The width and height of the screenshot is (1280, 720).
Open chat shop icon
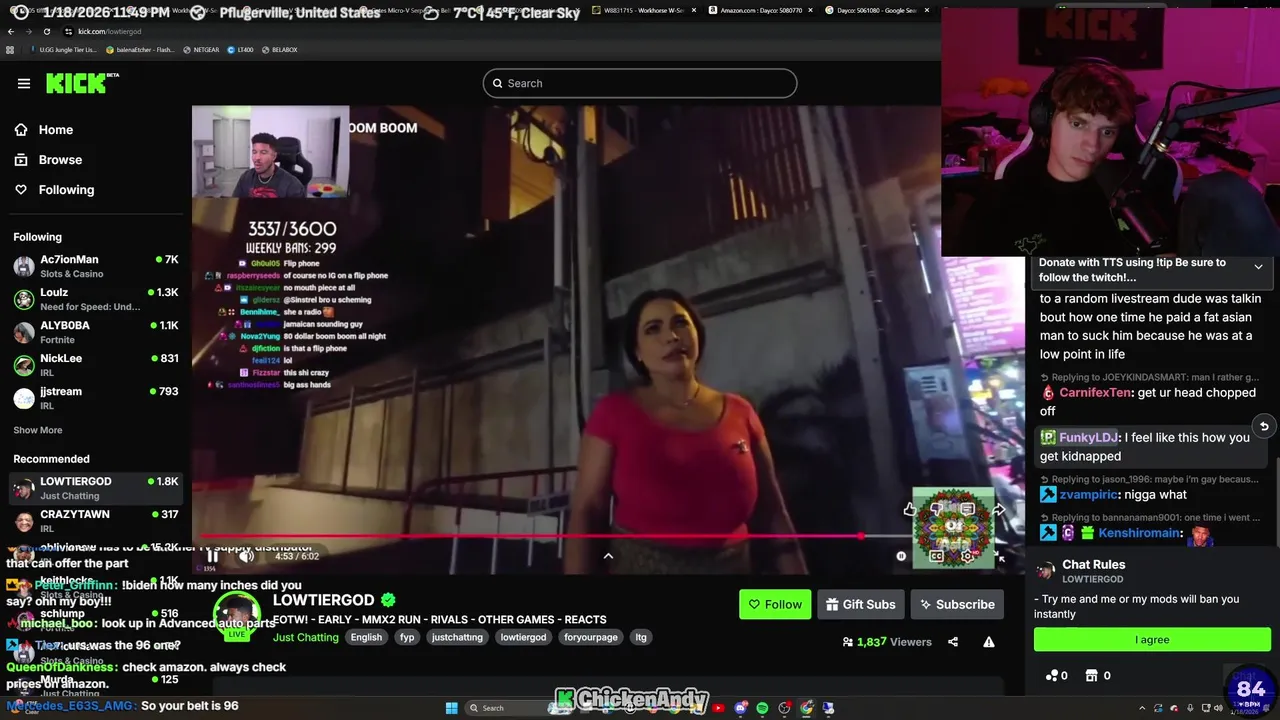1092,675
